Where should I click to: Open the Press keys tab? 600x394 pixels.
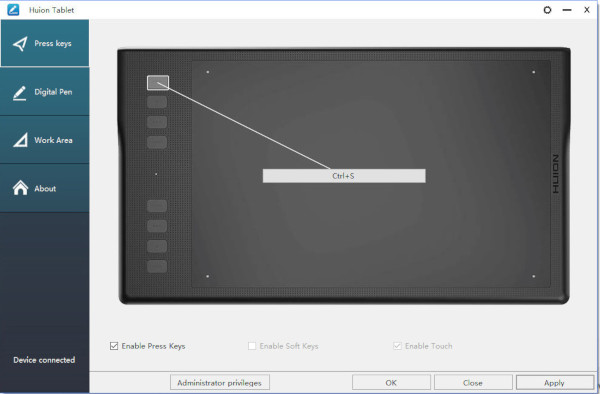point(45,43)
